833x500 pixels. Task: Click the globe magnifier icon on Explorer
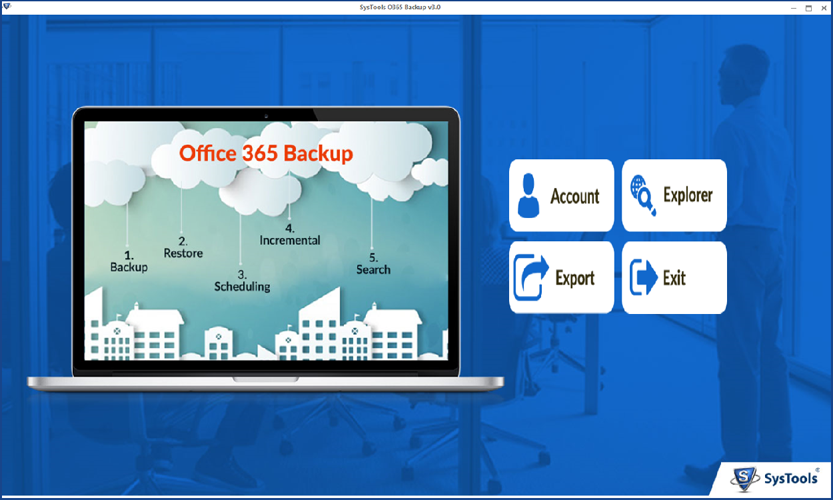pos(643,195)
